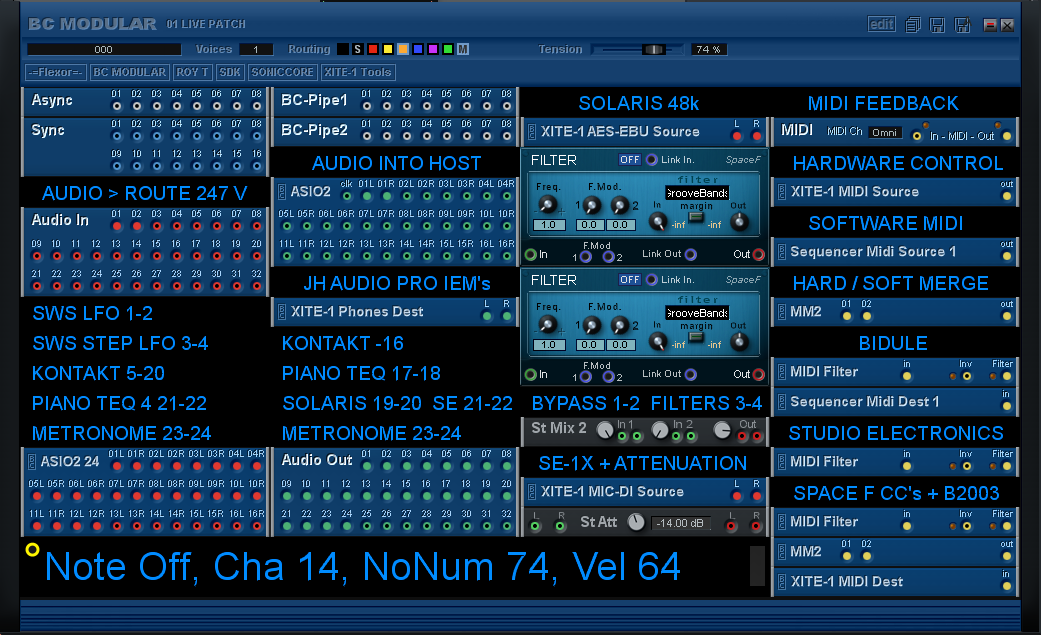Click the Out knob on the upper FILTER
Viewport: 1041px width, 635px height.
[739, 222]
